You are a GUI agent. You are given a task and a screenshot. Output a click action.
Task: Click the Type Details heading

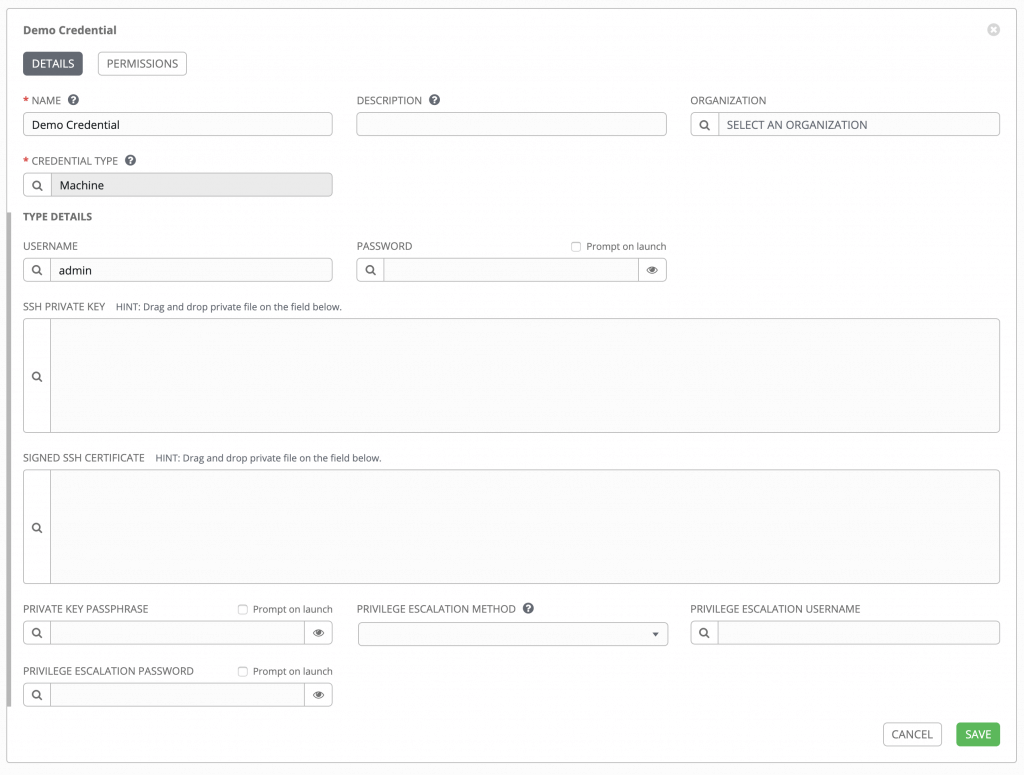coord(57,217)
